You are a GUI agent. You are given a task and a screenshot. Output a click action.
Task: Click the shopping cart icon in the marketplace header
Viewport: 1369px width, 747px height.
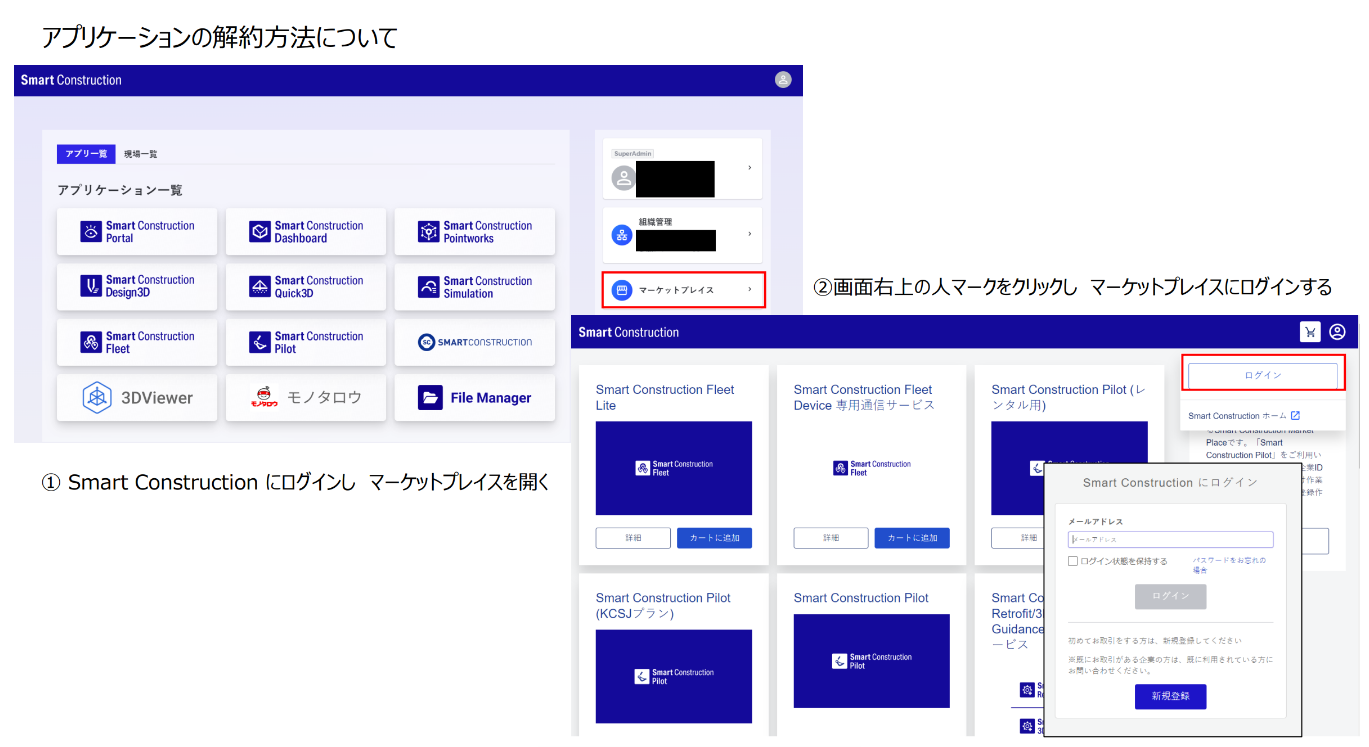[x=1310, y=332]
